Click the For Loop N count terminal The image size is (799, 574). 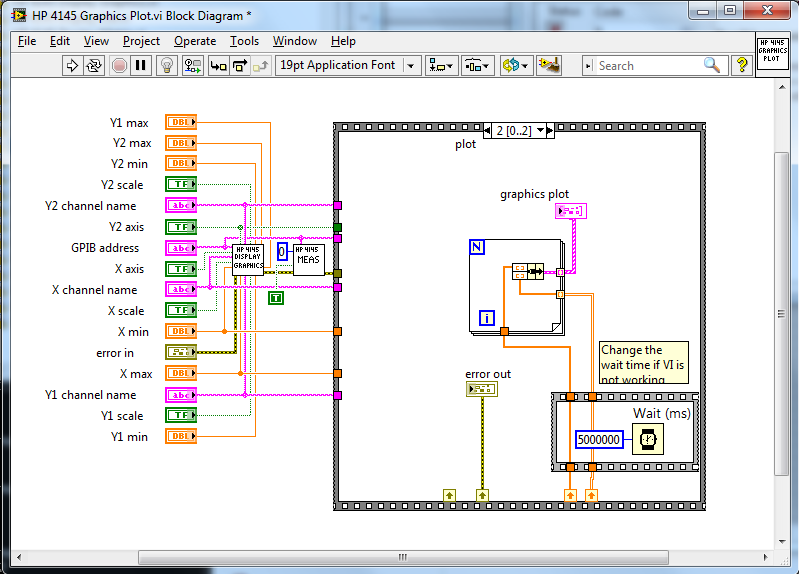click(x=476, y=247)
